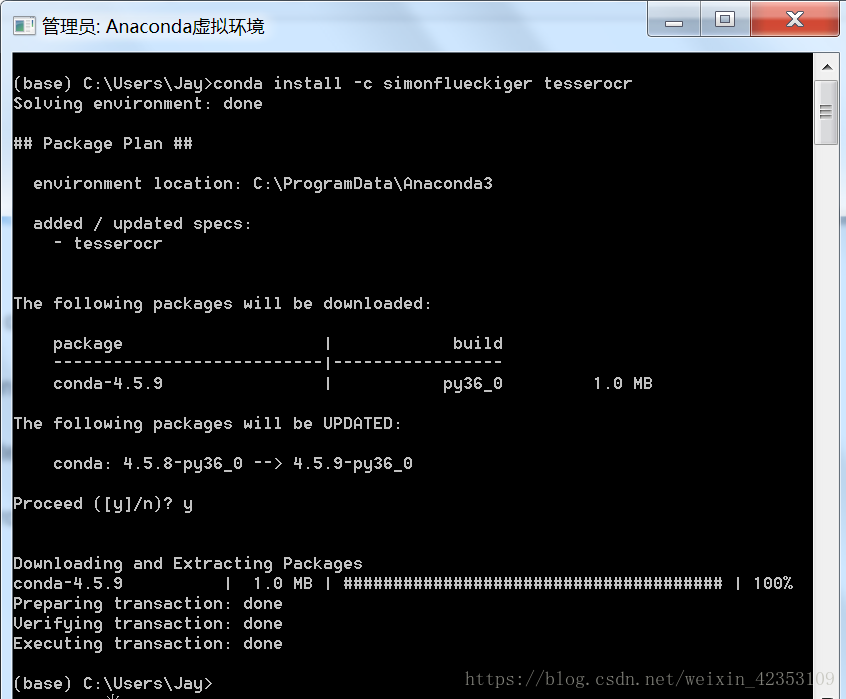Click the 'build' column header

pyautogui.click(x=477, y=343)
